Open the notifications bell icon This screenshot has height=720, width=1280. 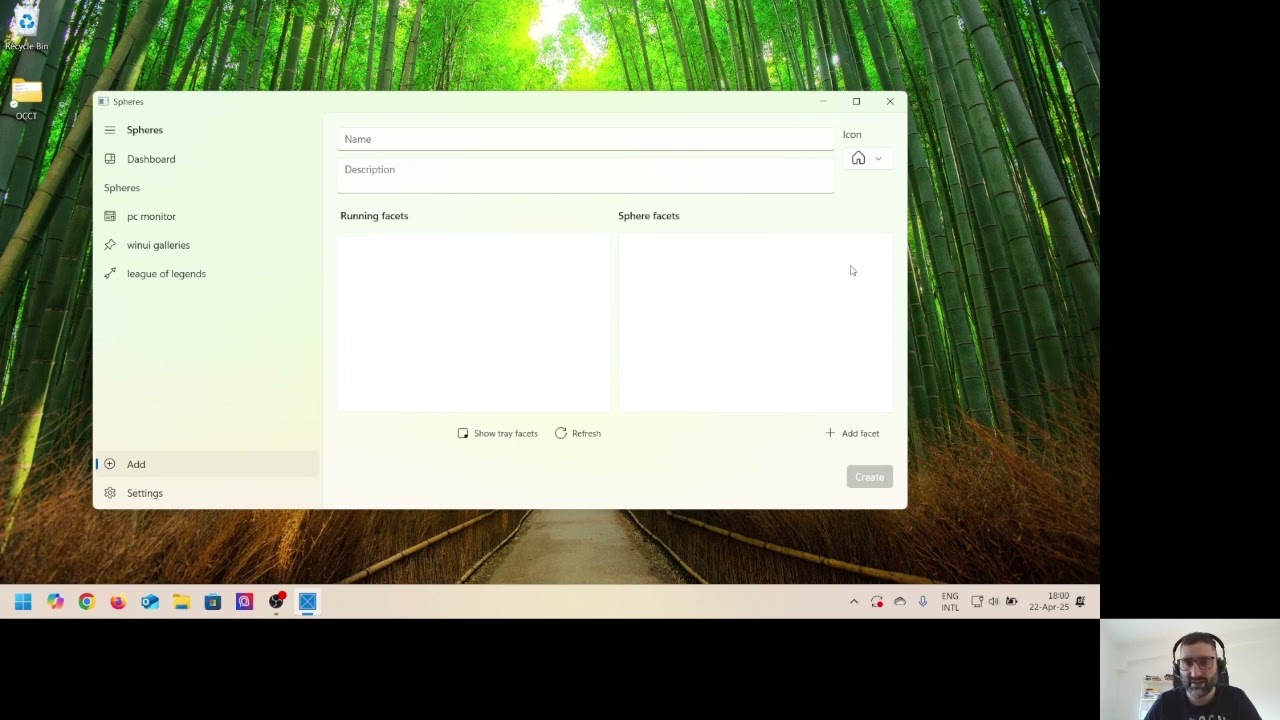[x=1080, y=601]
